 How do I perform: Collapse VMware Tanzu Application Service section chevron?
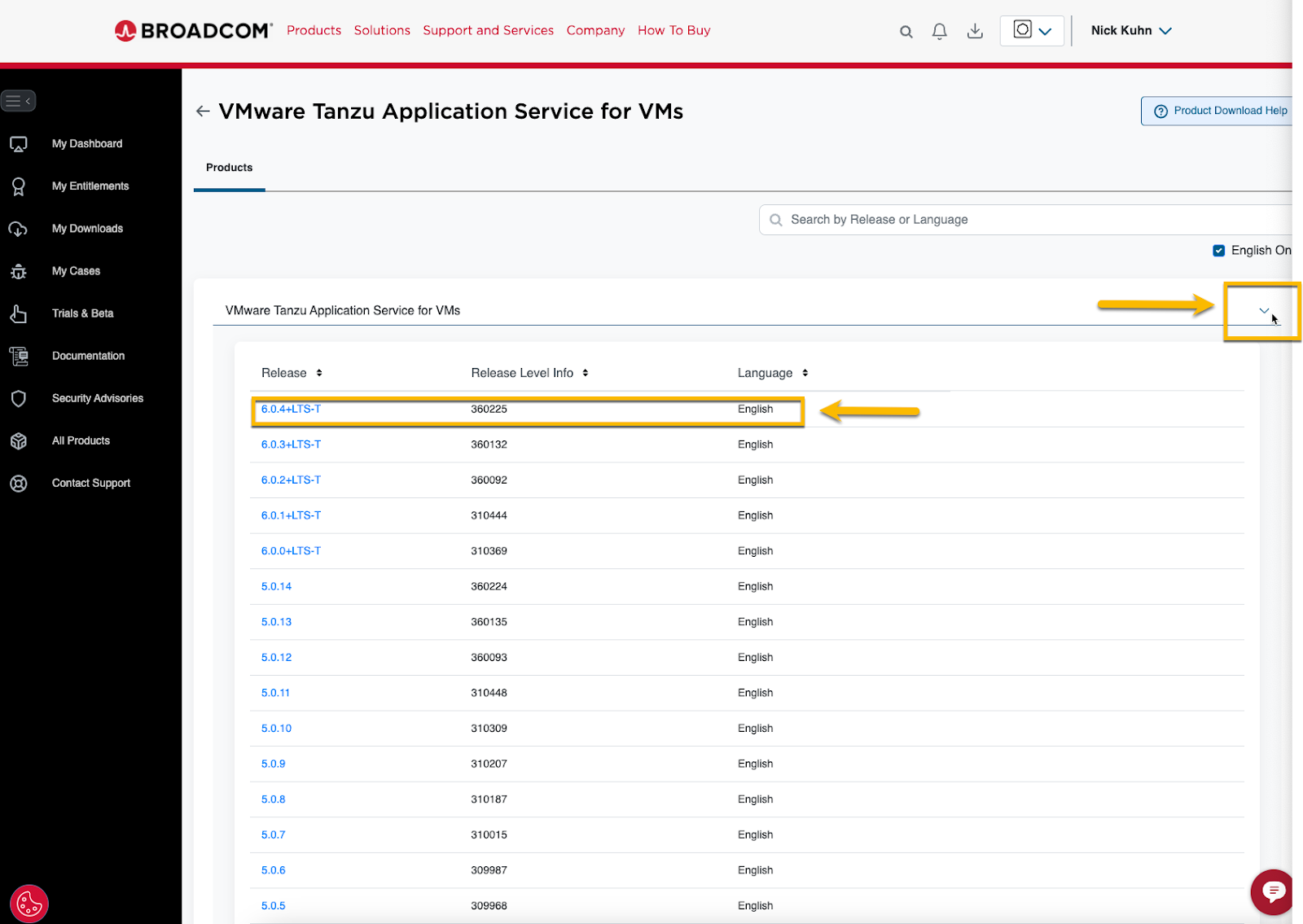(x=1264, y=311)
